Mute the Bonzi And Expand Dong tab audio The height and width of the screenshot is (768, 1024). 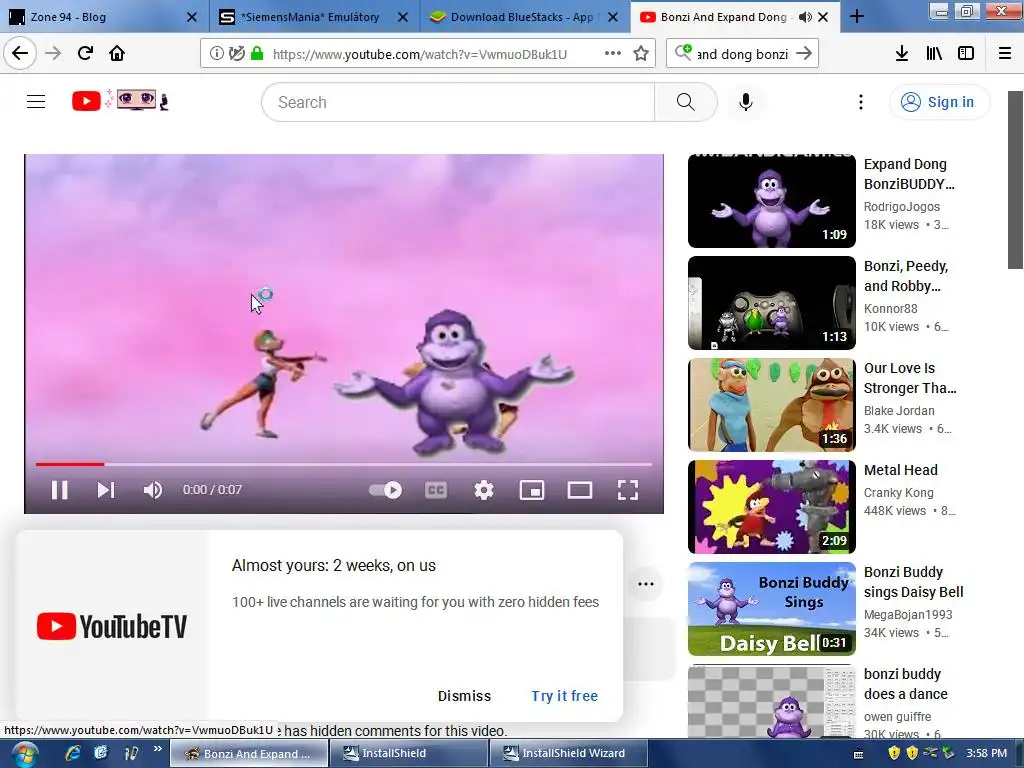click(x=805, y=17)
